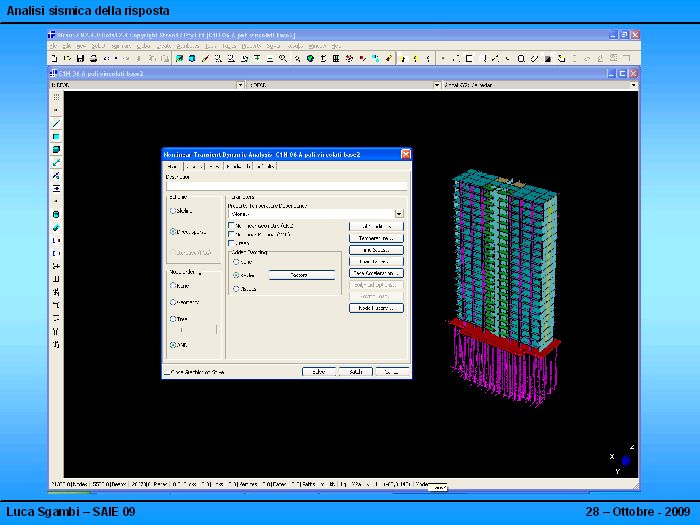Expand the first combo box above the model view
Image resolution: width=700 pixels, height=525 pixels.
pyautogui.click(x=240, y=86)
